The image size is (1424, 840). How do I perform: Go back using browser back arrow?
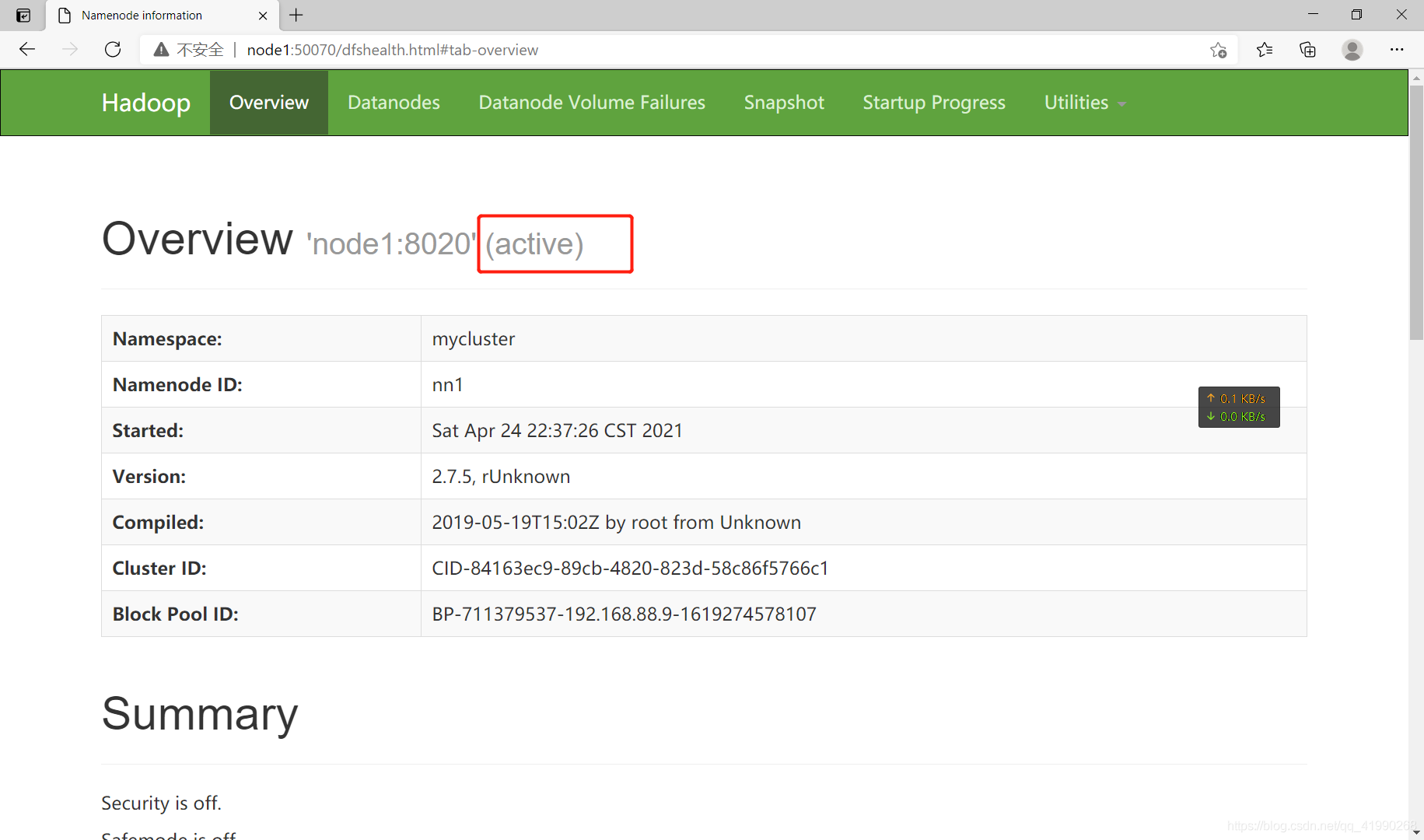pos(27,50)
